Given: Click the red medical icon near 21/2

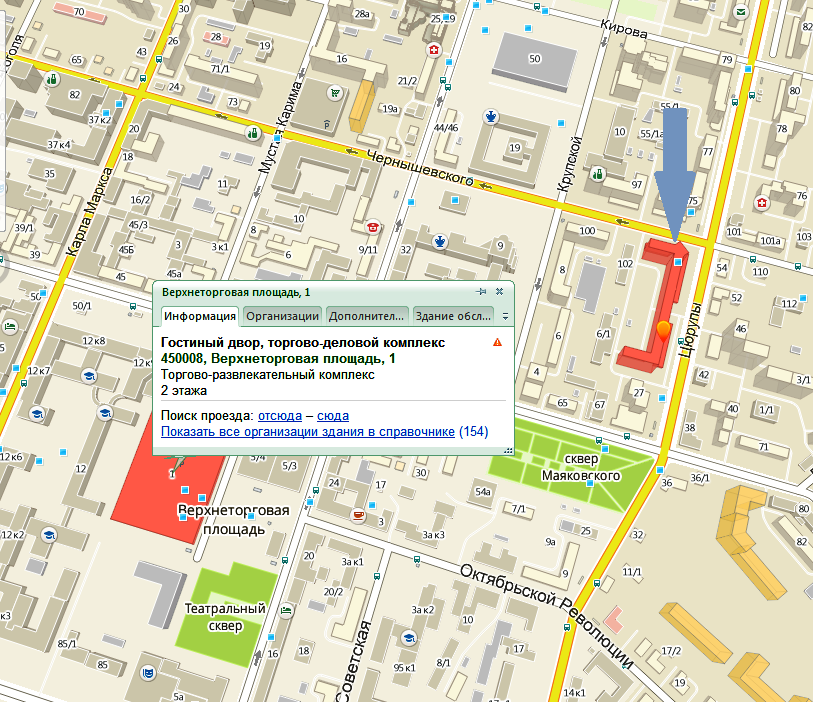Looking at the screenshot, I should point(434,50).
